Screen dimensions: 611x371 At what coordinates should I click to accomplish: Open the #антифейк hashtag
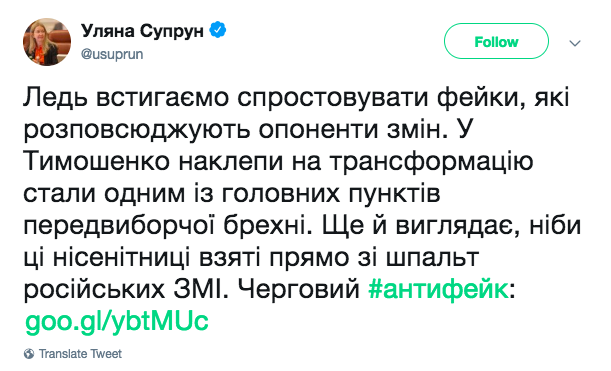pyautogui.click(x=438, y=290)
